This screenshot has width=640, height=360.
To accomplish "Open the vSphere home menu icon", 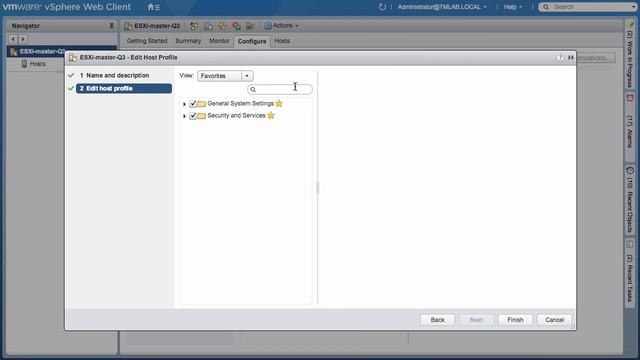I will [x=153, y=7].
